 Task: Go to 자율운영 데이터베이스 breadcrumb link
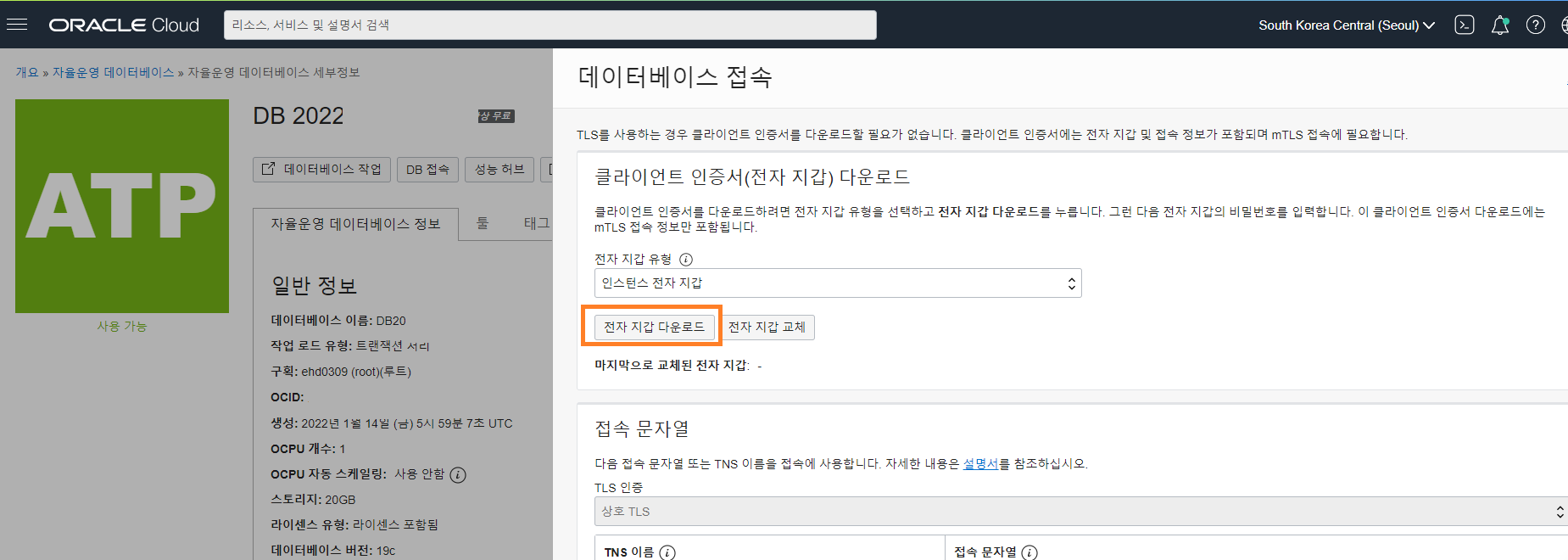point(113,73)
